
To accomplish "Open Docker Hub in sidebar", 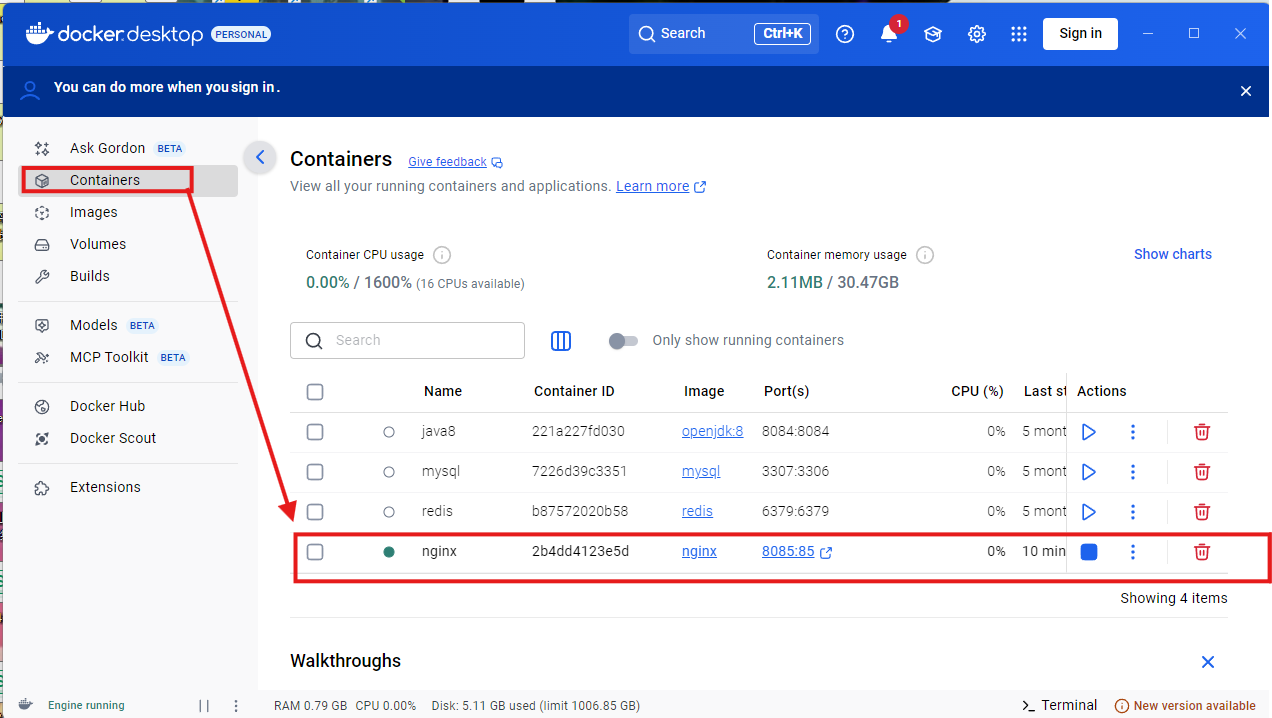I will coord(128,406).
